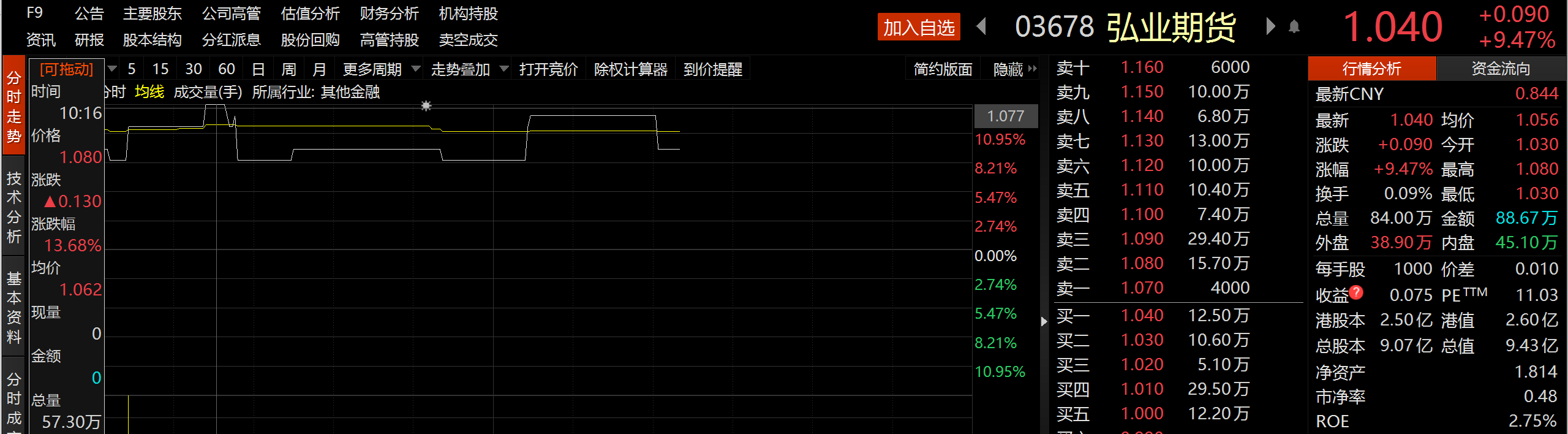Click the [可拖动] draggable panel label
Image resolution: width=1568 pixels, height=434 pixels.
click(x=67, y=69)
